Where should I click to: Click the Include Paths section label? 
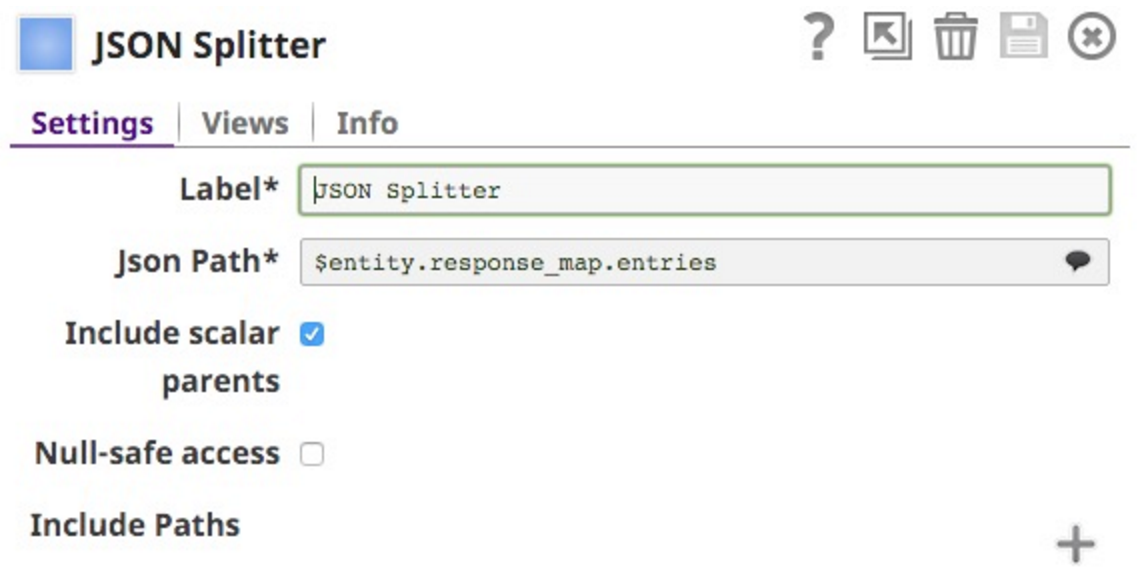135,525
